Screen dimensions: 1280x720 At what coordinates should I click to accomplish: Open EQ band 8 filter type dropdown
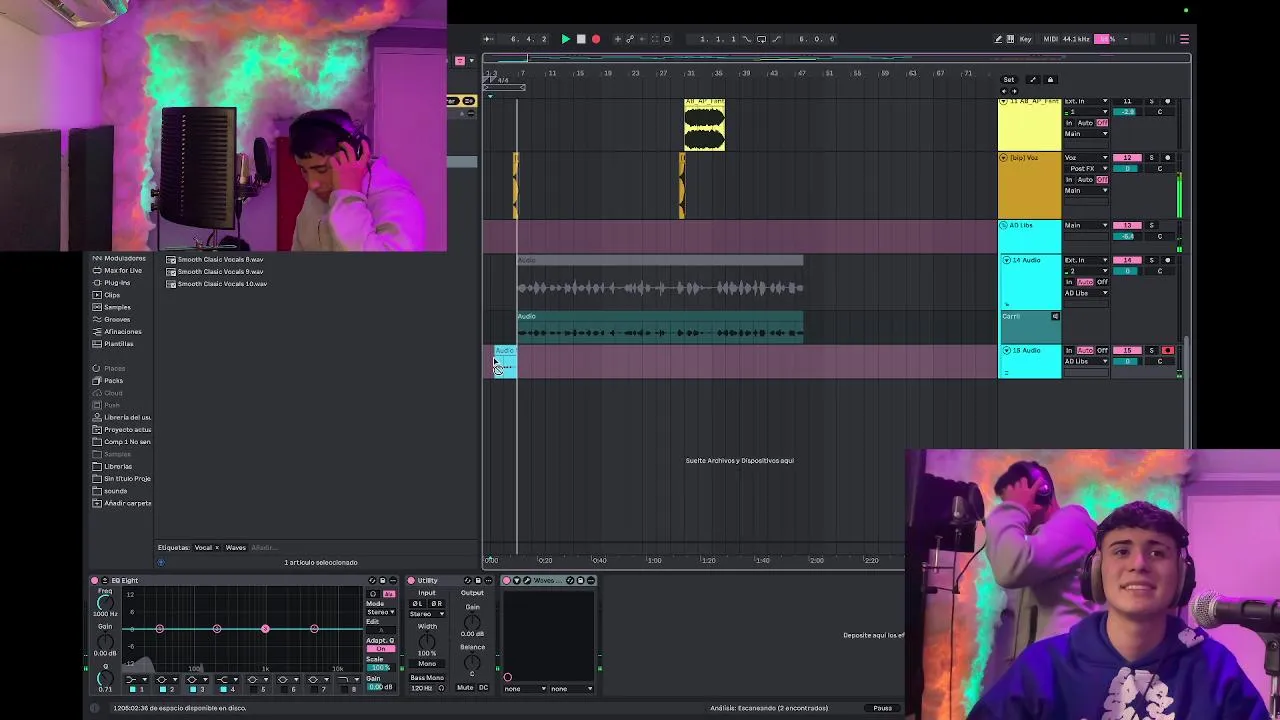click(344, 680)
